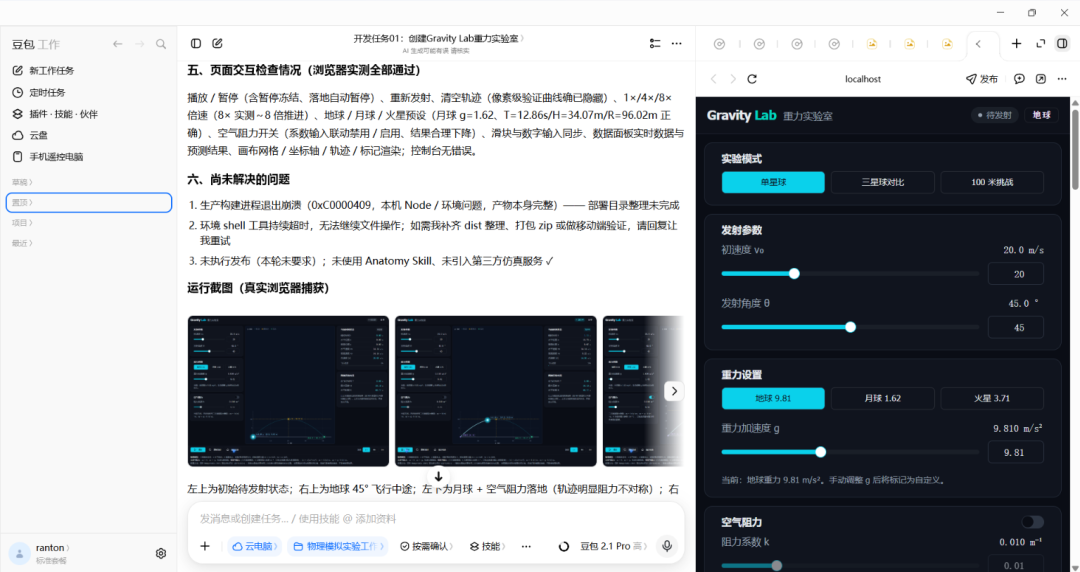Add a new preview tab with plus

1016,43
